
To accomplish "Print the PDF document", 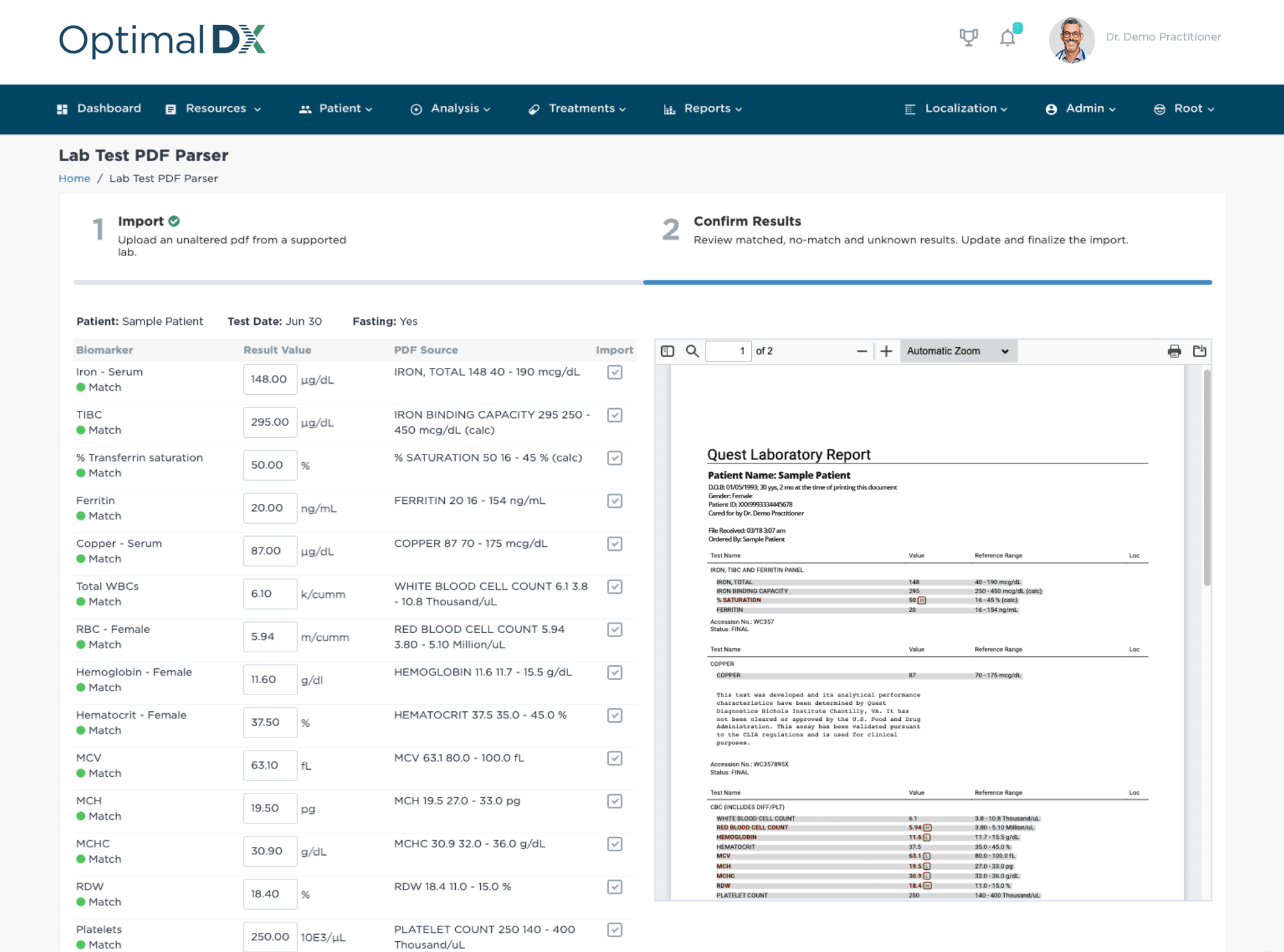I will tap(1174, 351).
